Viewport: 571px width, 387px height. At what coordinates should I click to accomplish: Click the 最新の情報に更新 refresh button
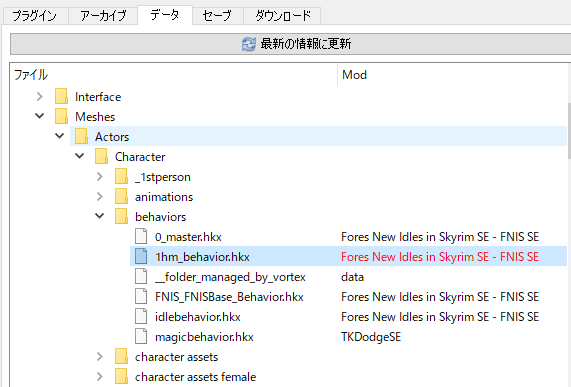290,44
